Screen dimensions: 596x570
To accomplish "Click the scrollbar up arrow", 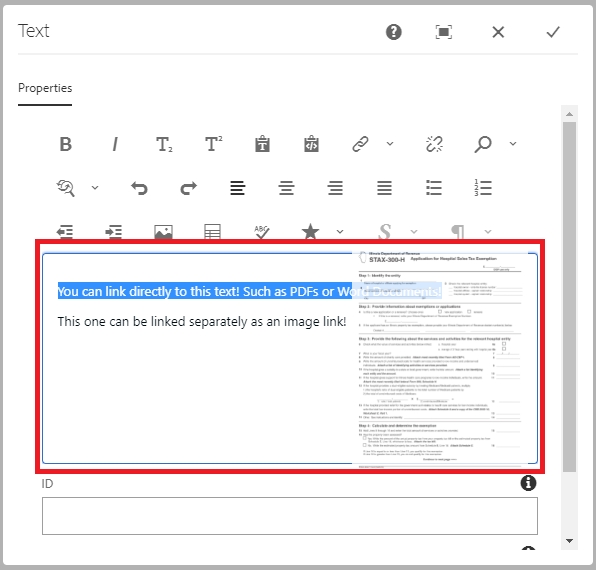I will (x=569, y=114).
